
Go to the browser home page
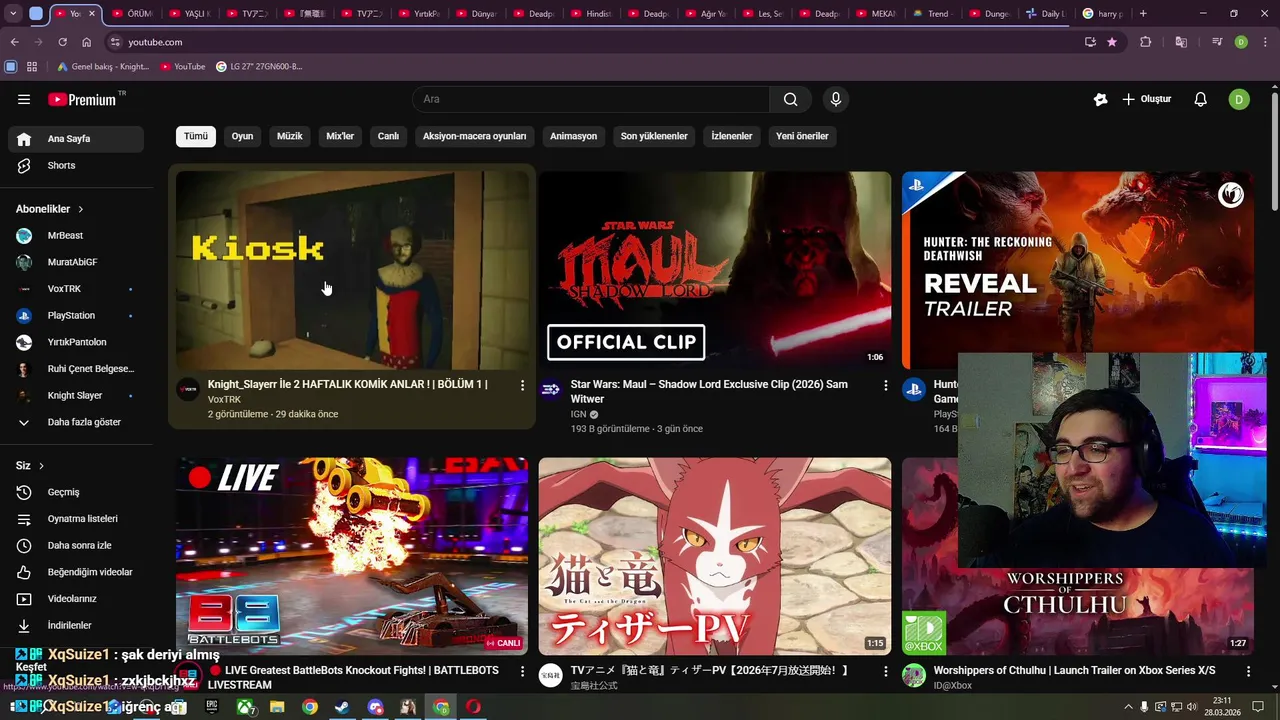tap(87, 42)
